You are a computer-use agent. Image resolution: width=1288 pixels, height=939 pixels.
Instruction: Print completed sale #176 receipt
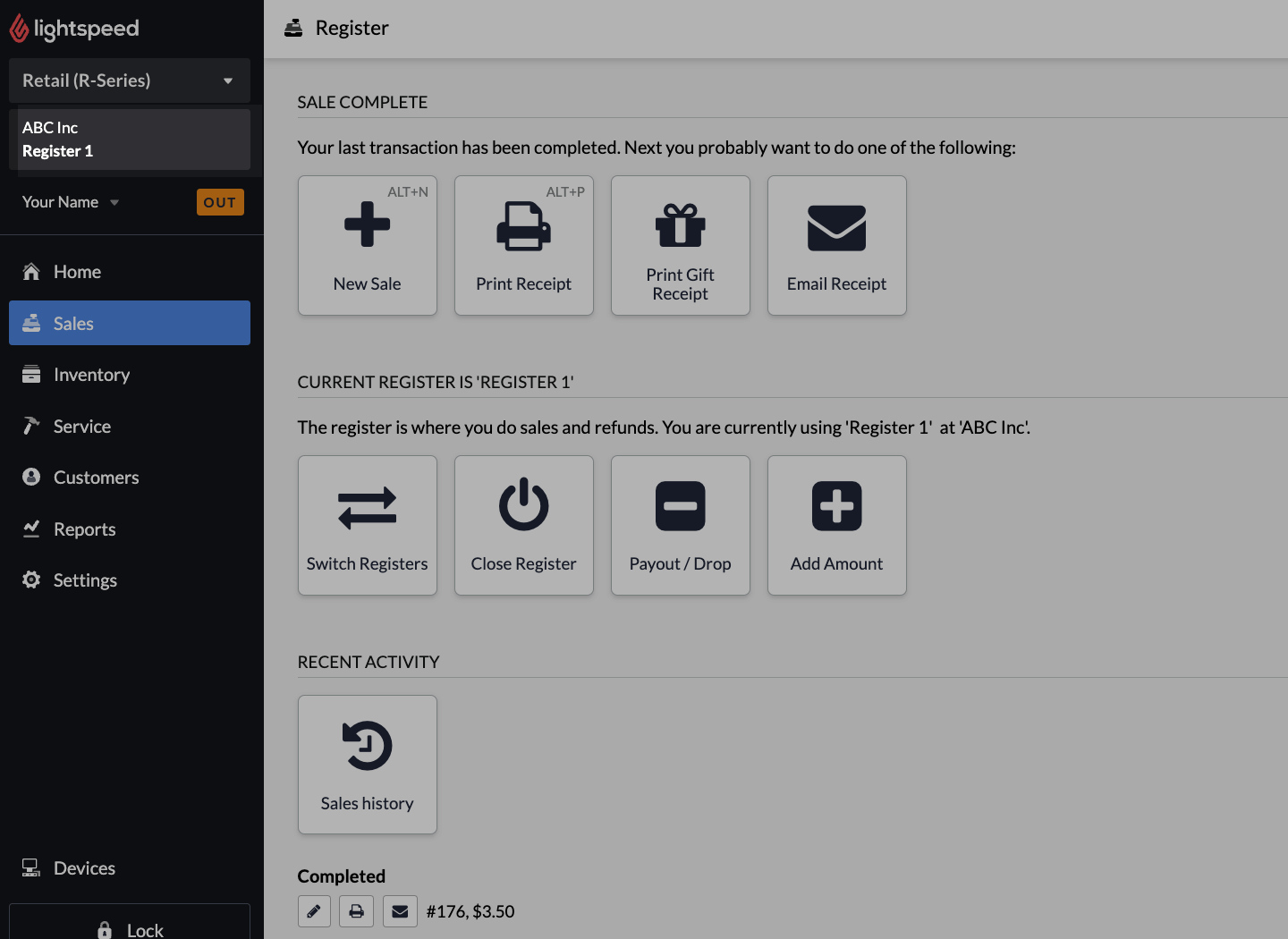pyautogui.click(x=356, y=911)
